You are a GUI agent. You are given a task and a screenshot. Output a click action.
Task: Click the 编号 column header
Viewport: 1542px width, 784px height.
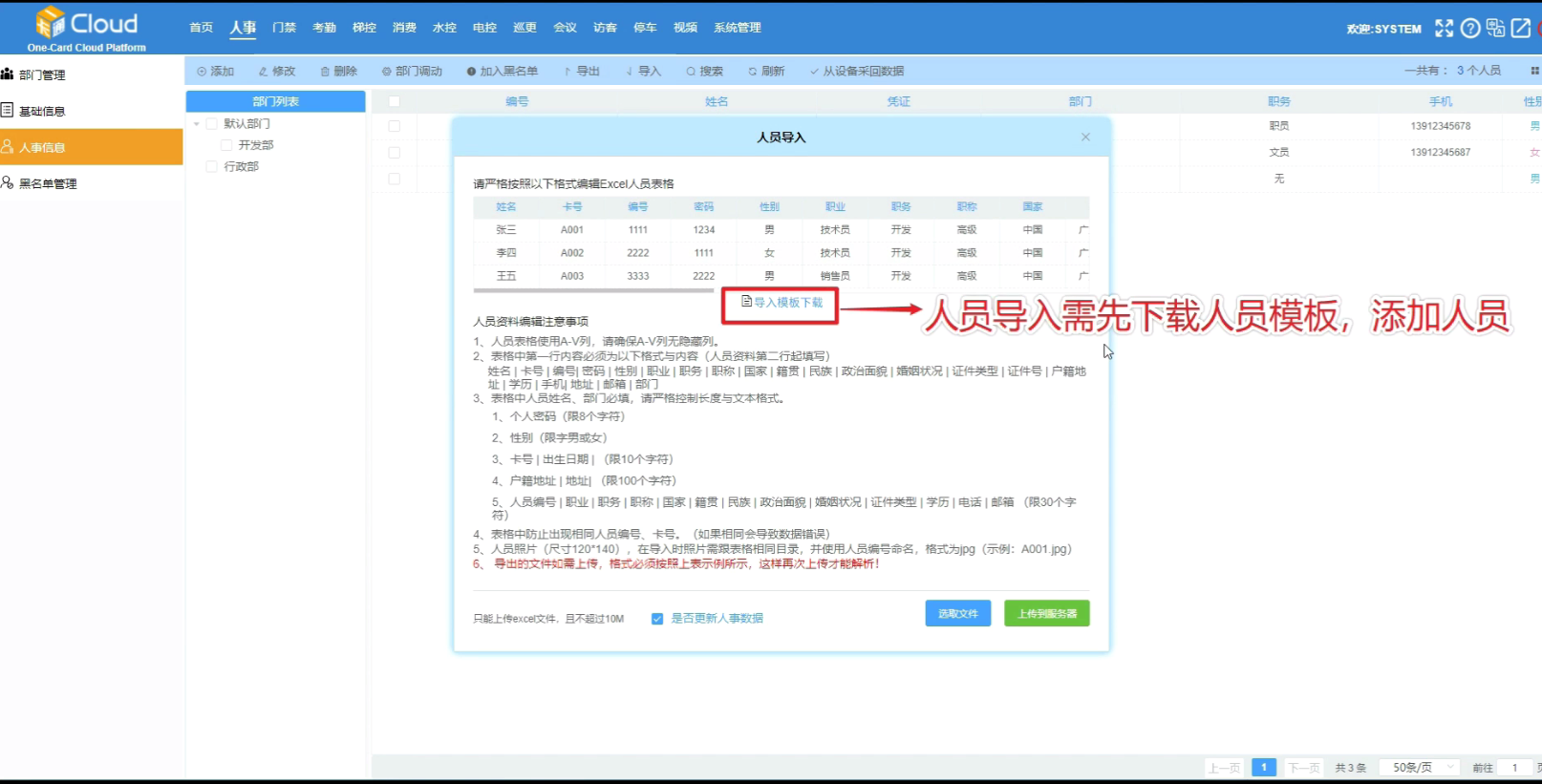517,101
